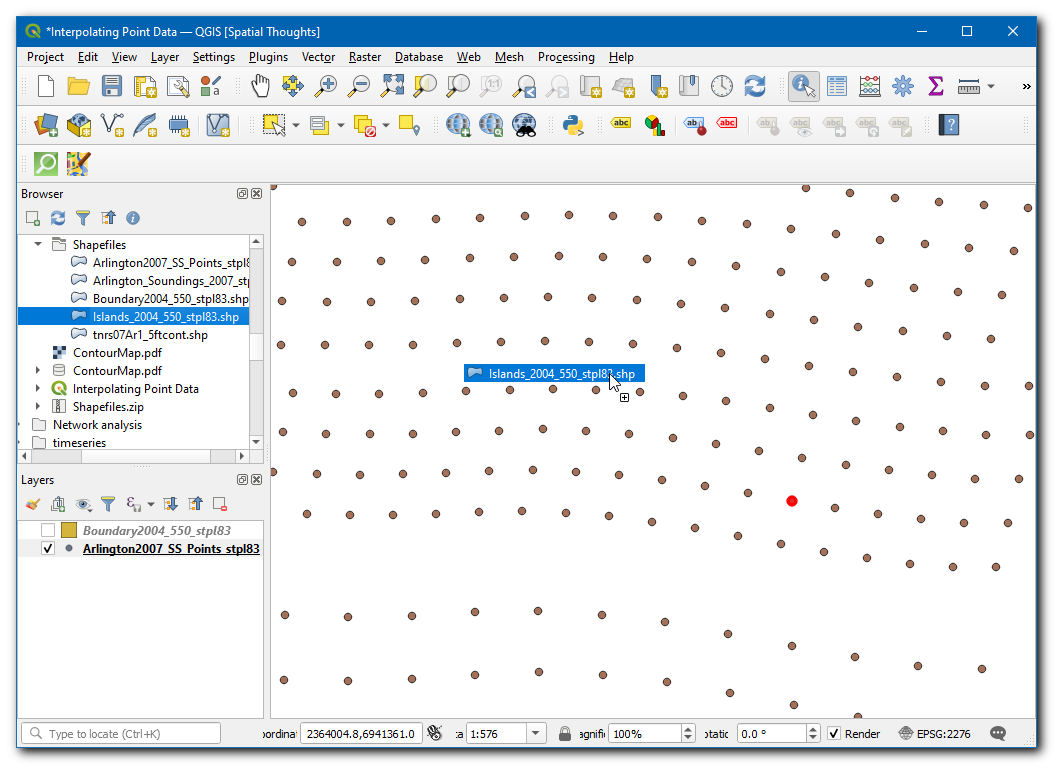Uncheck the Arlington2007_SS_Points_stpl83 layer checkbox

point(47,549)
